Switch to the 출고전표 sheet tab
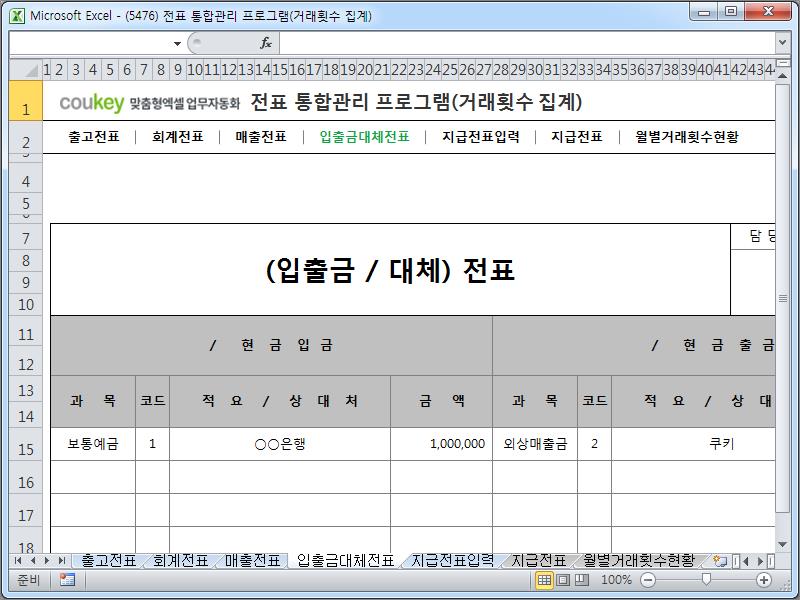This screenshot has height=600, width=800. click(x=109, y=561)
